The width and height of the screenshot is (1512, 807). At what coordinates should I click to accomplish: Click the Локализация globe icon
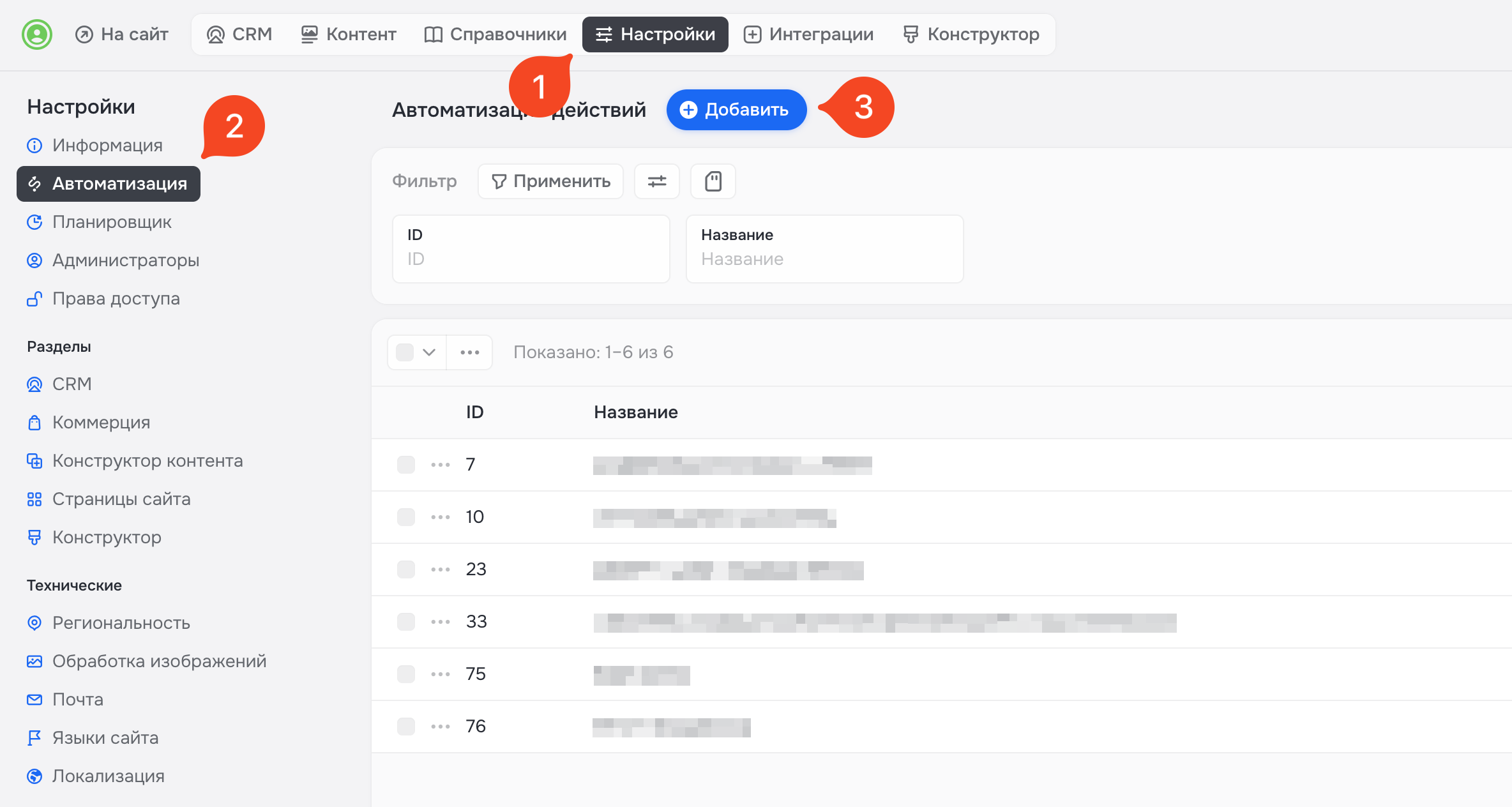pos(34,776)
